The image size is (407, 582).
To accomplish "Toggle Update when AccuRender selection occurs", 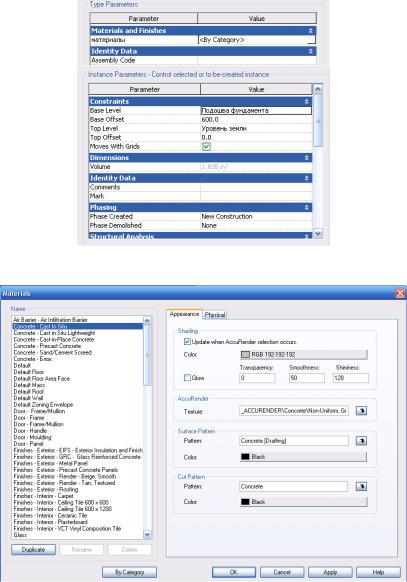I will pos(187,341).
